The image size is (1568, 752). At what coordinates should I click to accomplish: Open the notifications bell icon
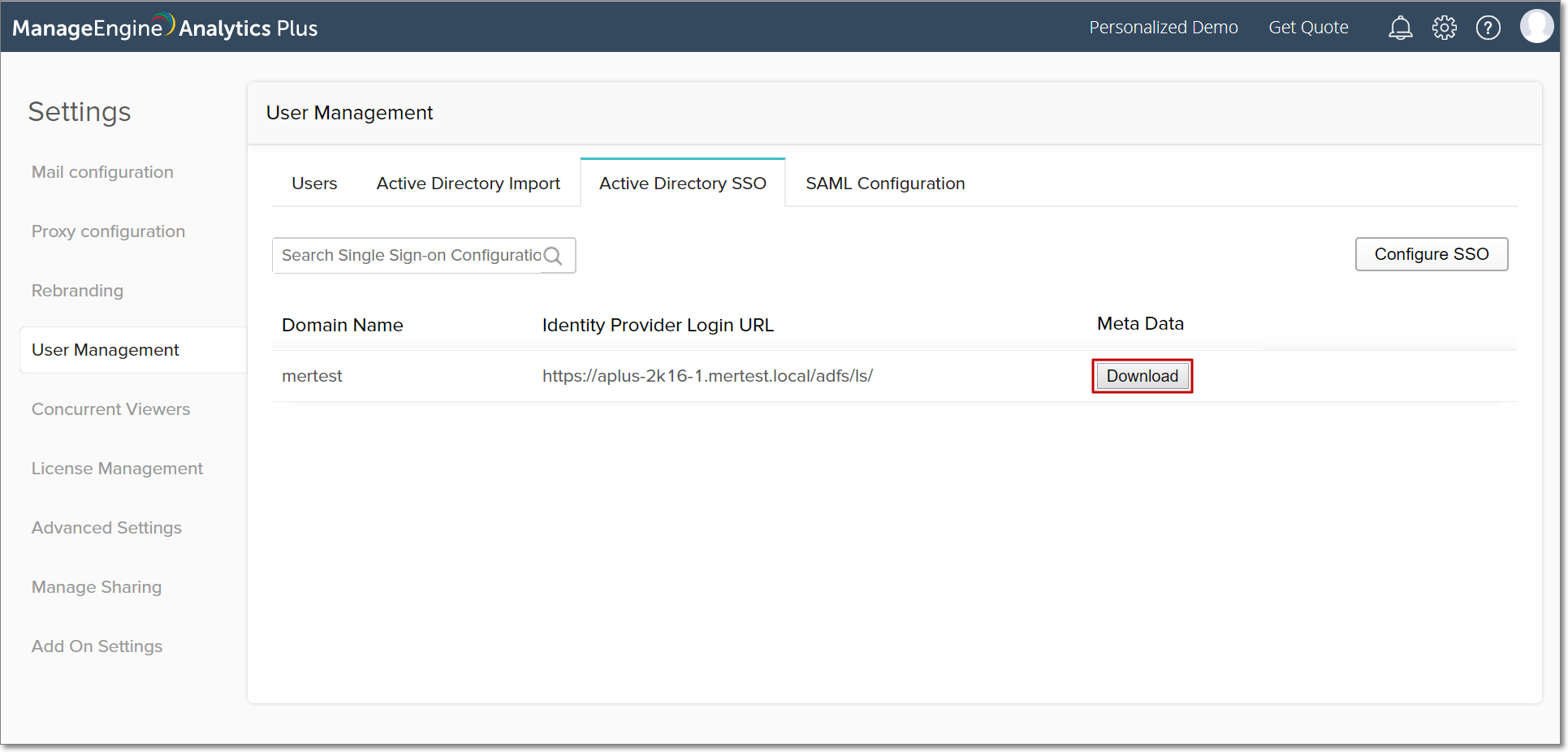point(1400,28)
